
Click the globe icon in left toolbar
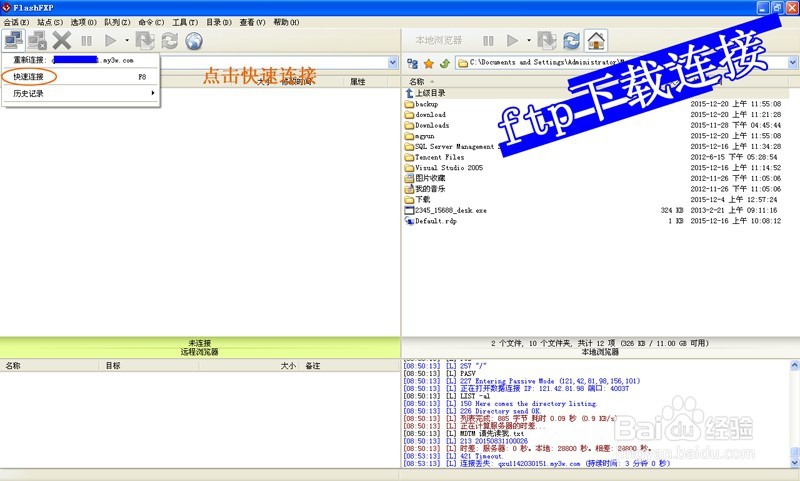194,41
